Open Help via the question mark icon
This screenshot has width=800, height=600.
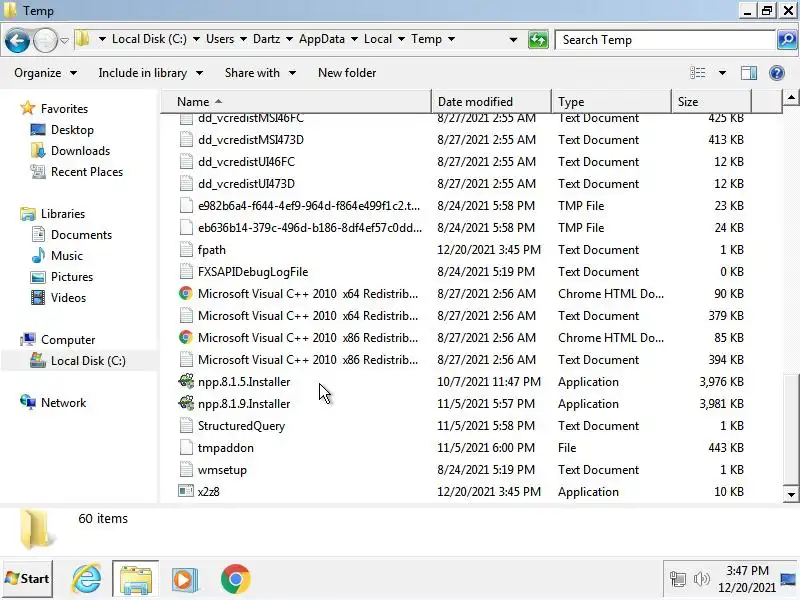click(777, 73)
